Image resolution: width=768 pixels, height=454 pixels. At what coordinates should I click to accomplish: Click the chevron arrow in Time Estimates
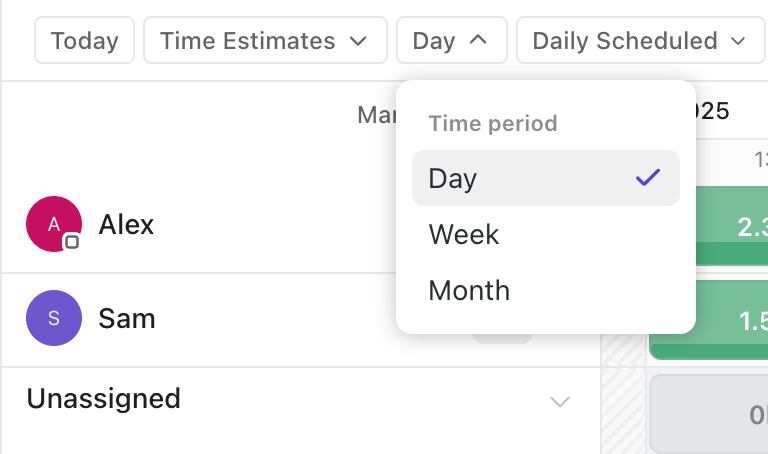click(358, 41)
